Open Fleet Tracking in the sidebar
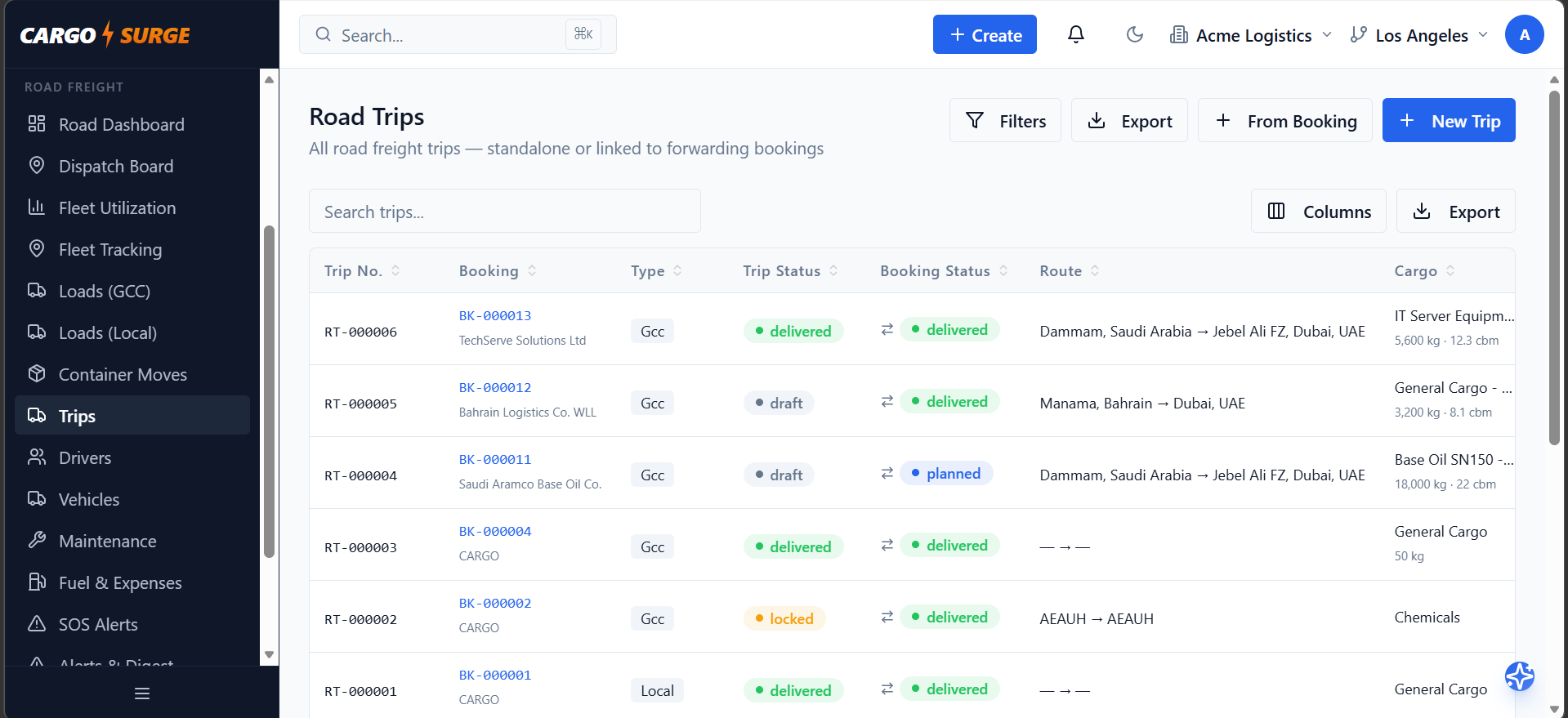1568x718 pixels. click(x=132, y=249)
